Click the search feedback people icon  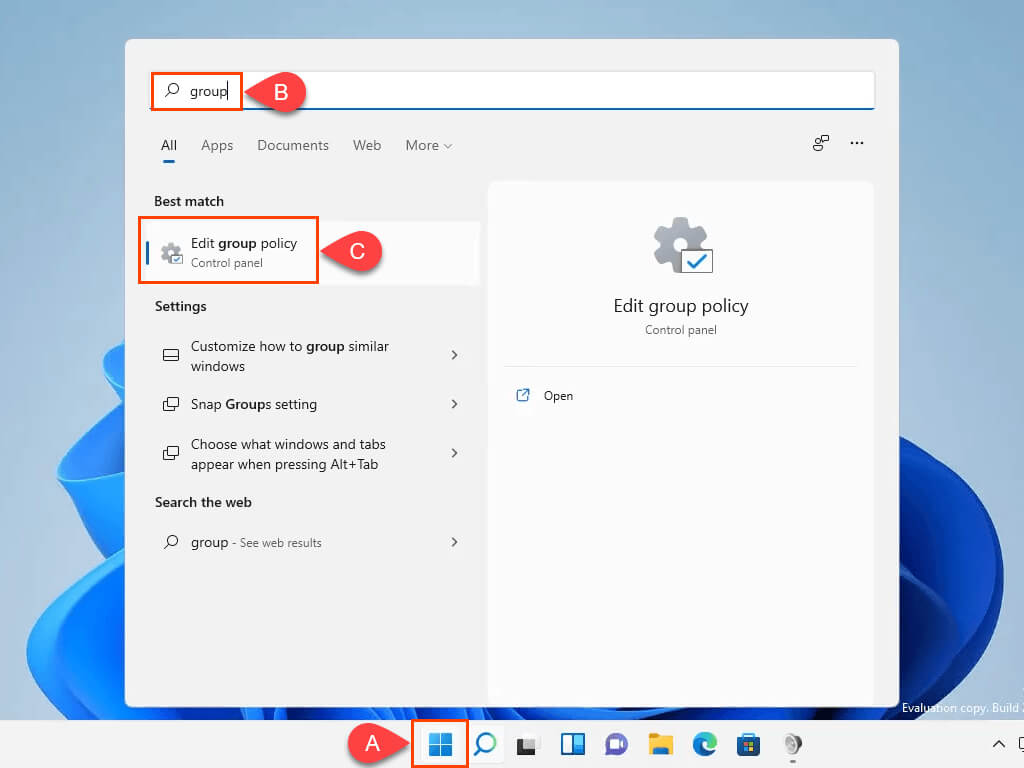821,143
